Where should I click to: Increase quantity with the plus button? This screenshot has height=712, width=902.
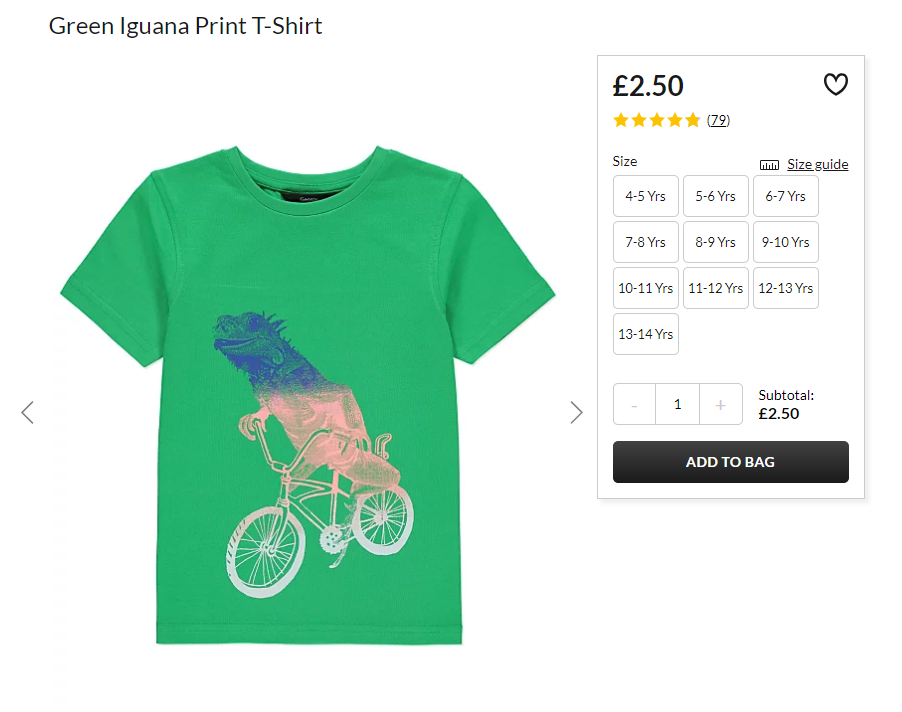[x=721, y=404]
